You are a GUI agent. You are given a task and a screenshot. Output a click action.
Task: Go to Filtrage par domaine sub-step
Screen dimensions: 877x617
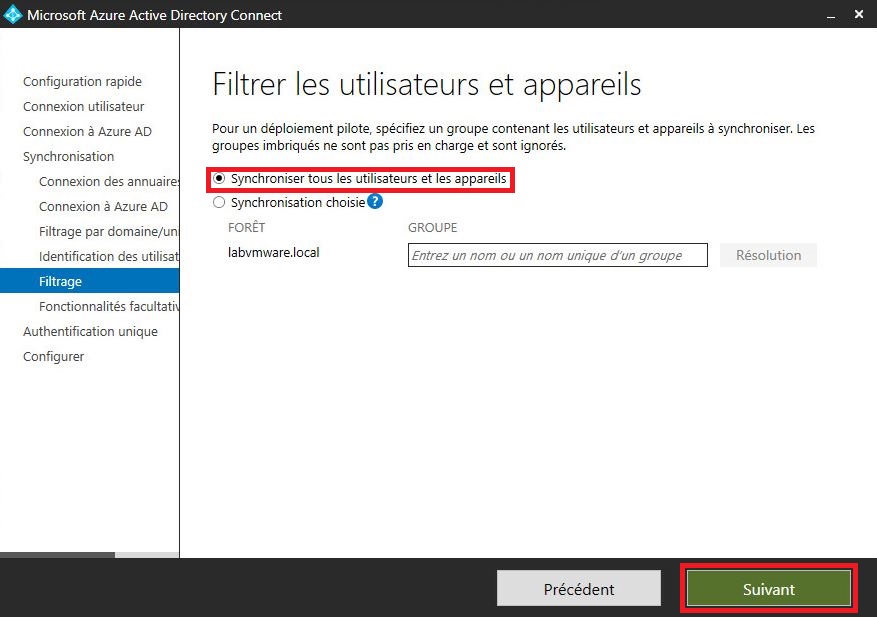109,232
